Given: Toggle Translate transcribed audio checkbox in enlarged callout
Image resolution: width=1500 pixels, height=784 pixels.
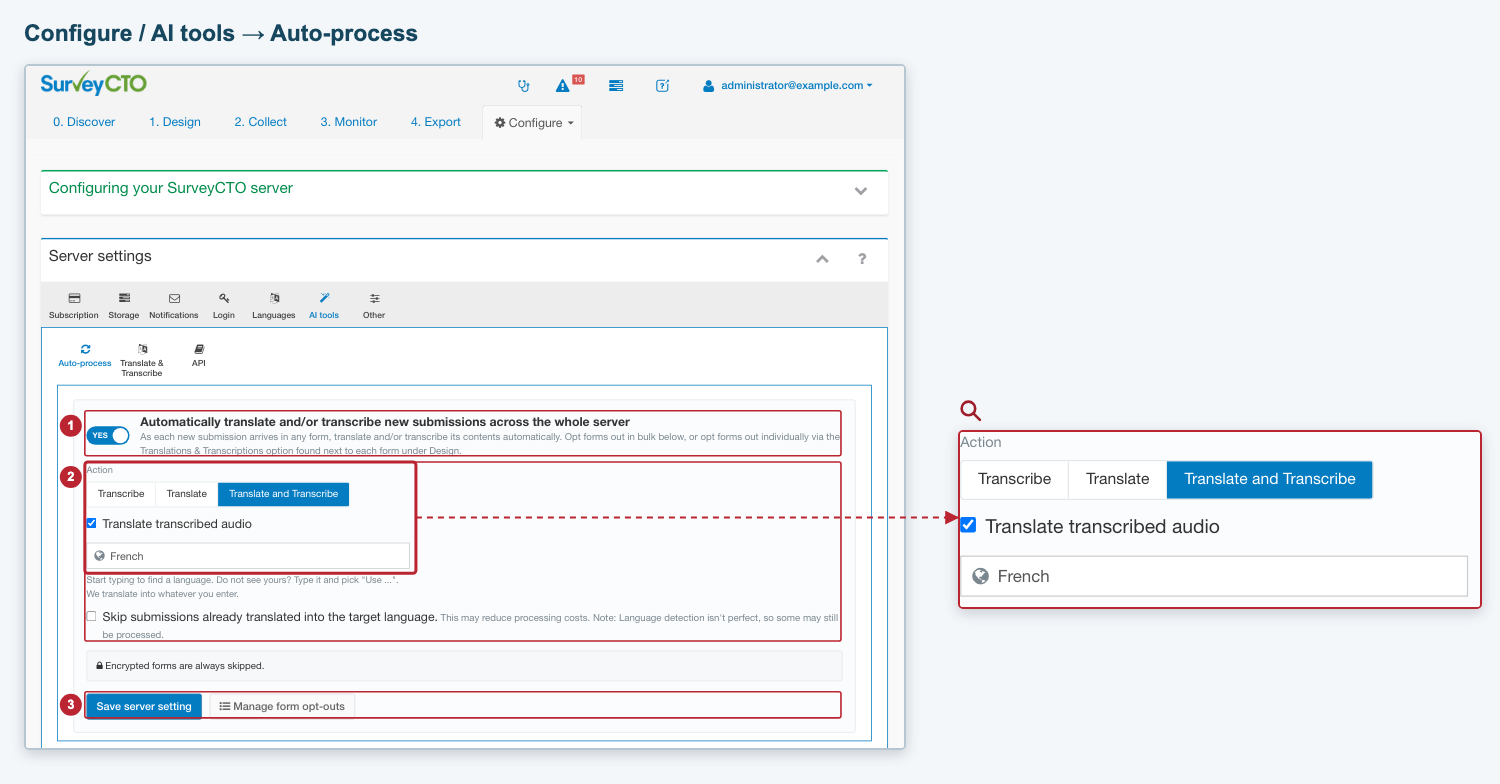Looking at the screenshot, I should click(968, 525).
